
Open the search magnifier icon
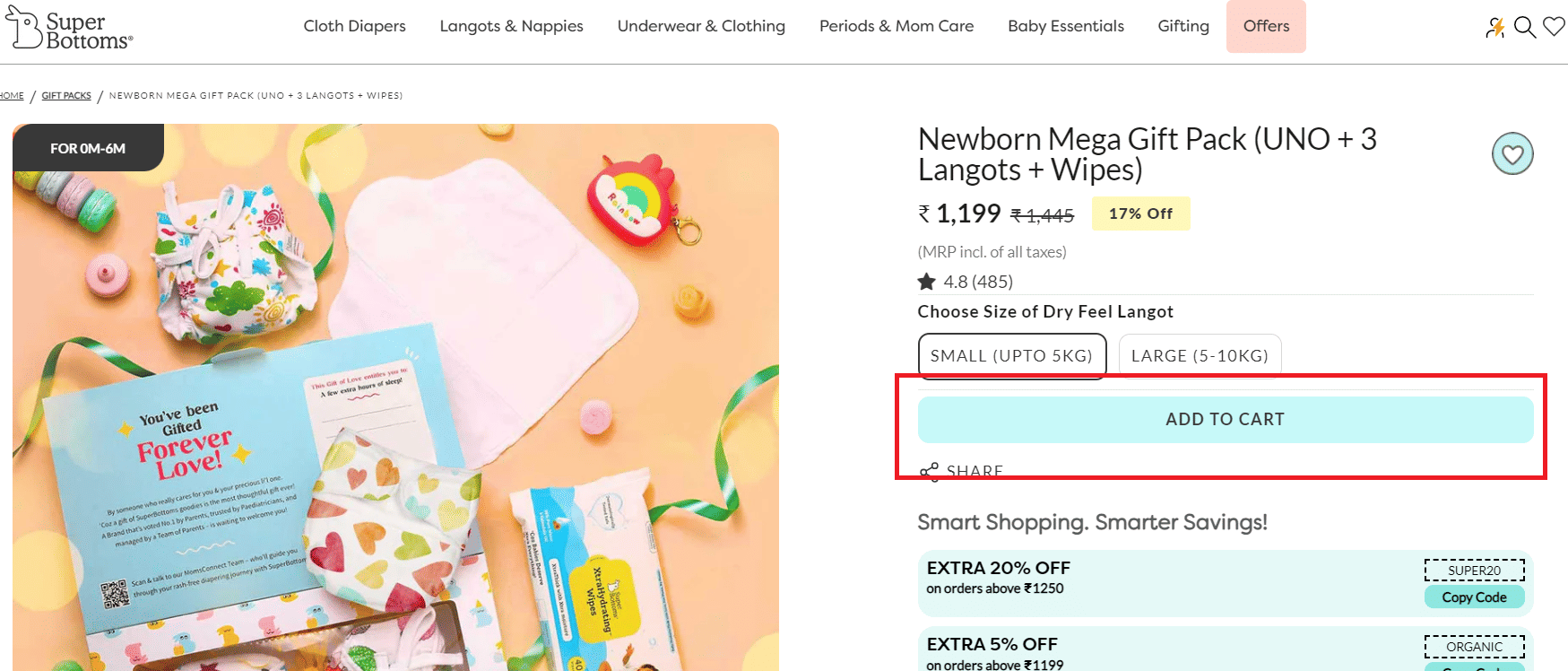point(1524,27)
